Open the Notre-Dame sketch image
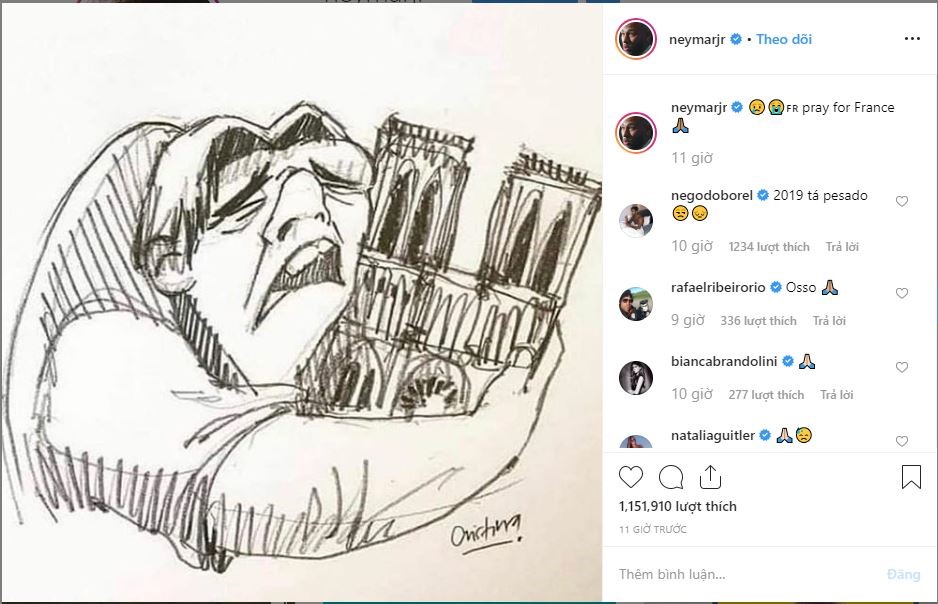The height and width of the screenshot is (604, 938). 302,303
